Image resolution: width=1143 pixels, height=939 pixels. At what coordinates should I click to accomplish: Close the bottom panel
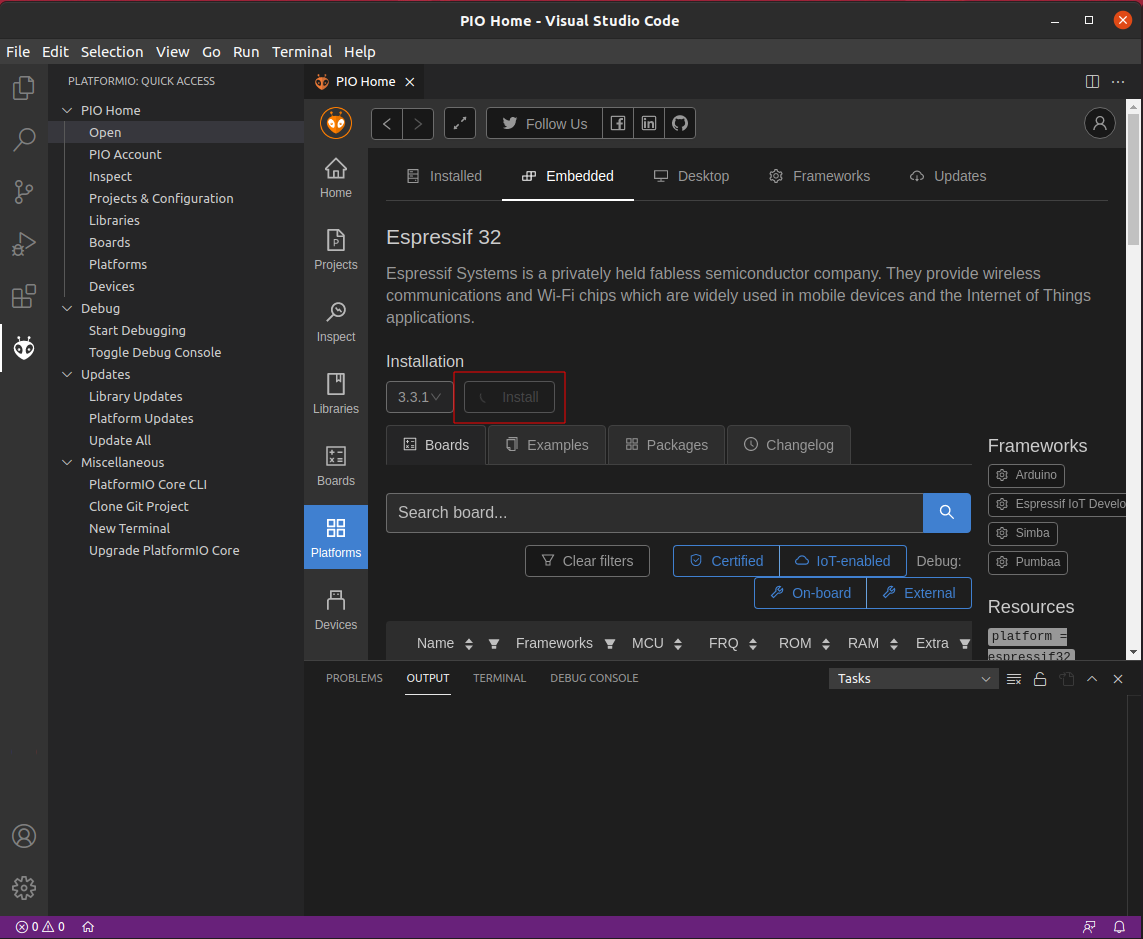pos(1118,679)
